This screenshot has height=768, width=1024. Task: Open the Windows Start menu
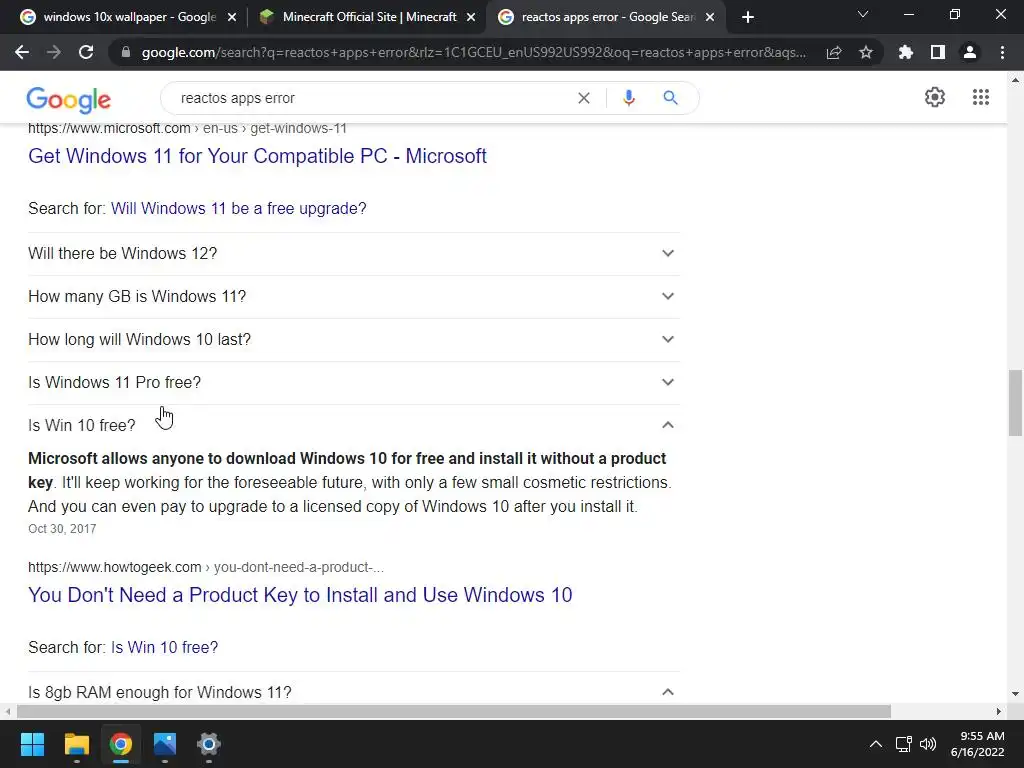tap(33, 744)
